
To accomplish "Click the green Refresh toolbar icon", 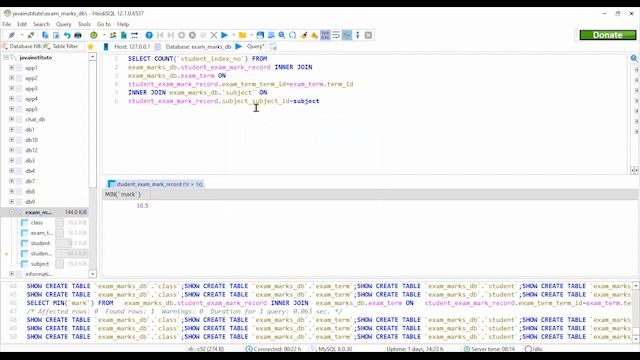I will (x=94, y=36).
